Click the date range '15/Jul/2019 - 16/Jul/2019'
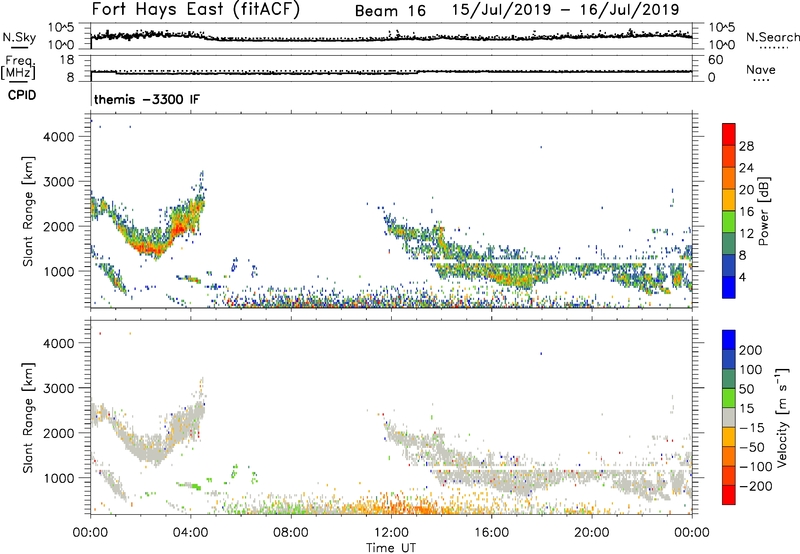800x554 pixels. [565, 10]
